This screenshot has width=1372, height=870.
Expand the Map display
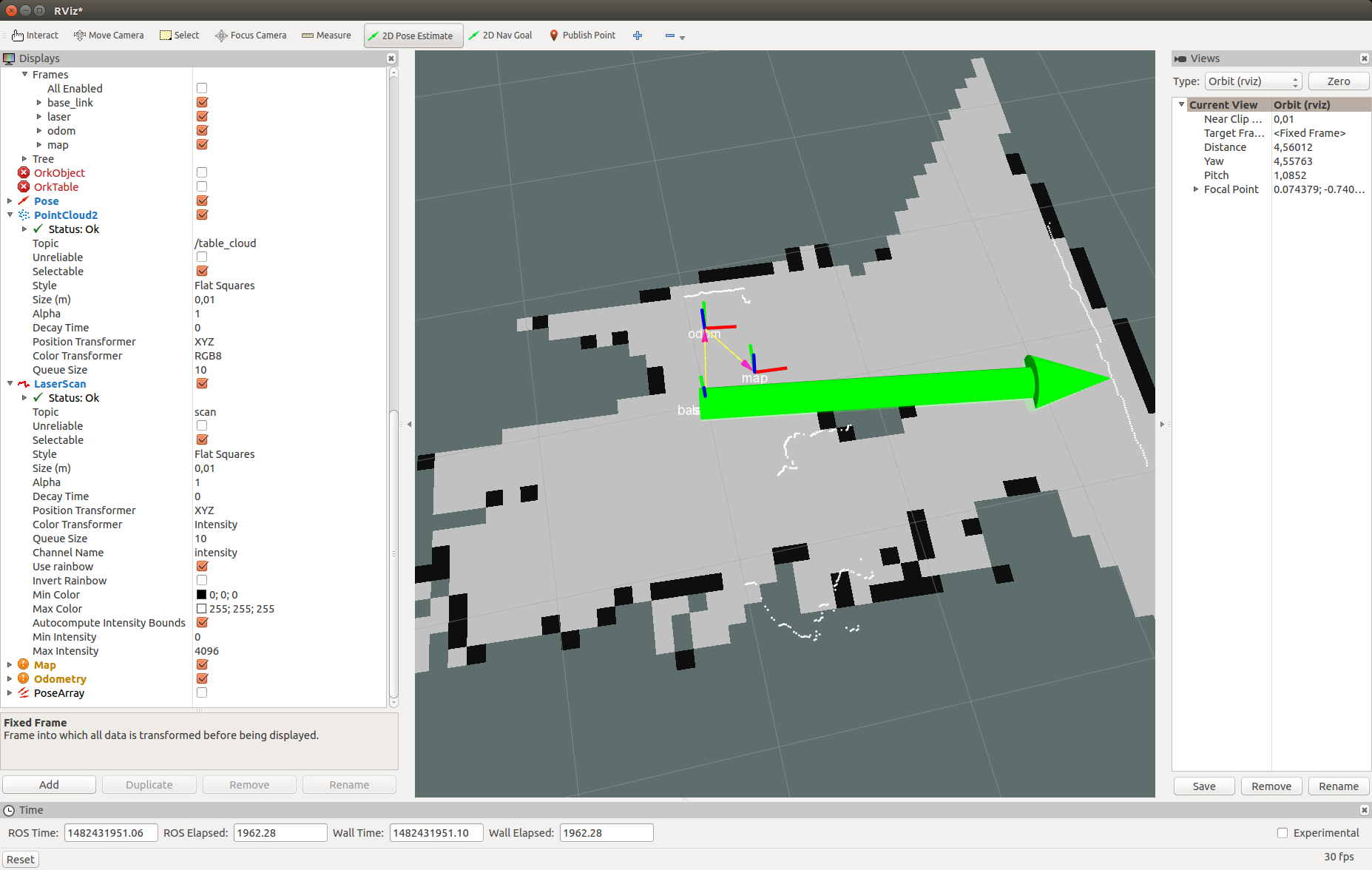(10, 664)
